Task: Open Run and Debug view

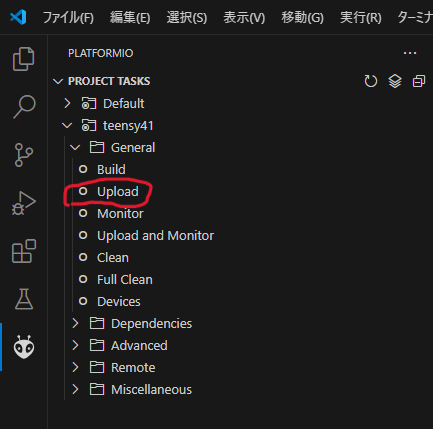Action: pyautogui.click(x=23, y=203)
